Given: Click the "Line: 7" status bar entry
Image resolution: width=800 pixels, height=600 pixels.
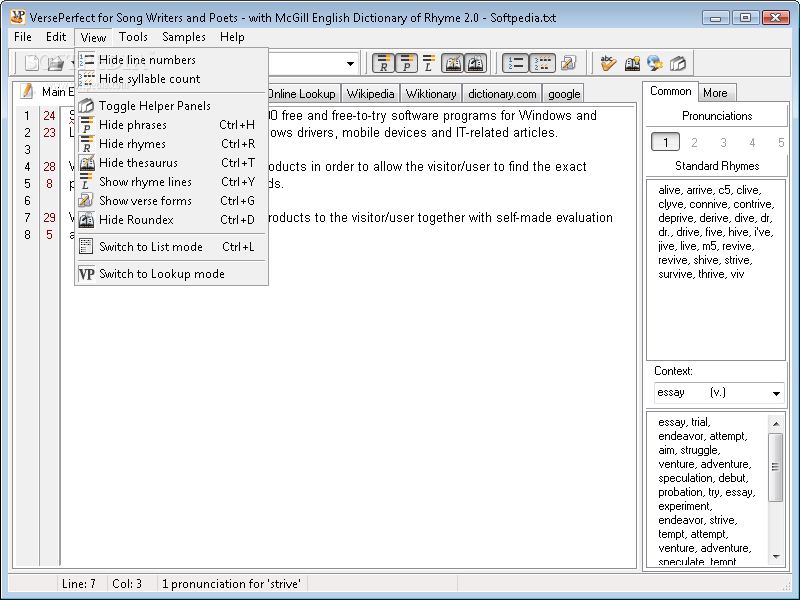Looking at the screenshot, I should [79, 584].
